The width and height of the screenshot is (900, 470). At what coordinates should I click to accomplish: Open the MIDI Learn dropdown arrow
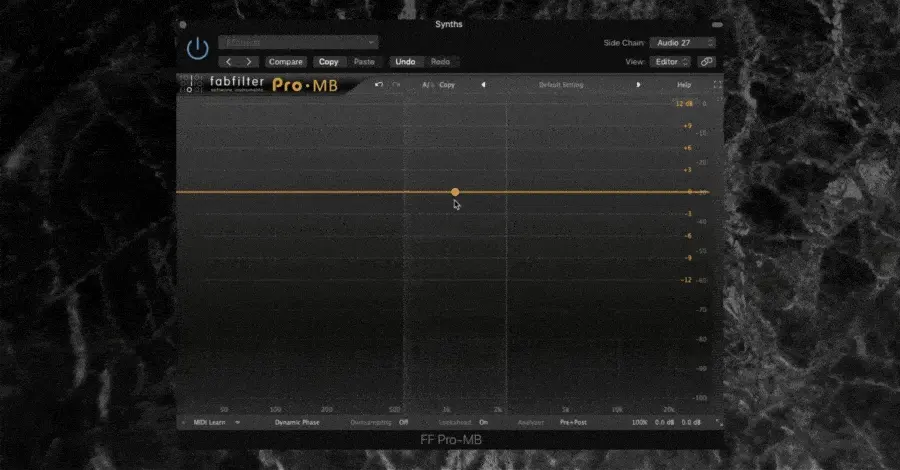[237, 422]
